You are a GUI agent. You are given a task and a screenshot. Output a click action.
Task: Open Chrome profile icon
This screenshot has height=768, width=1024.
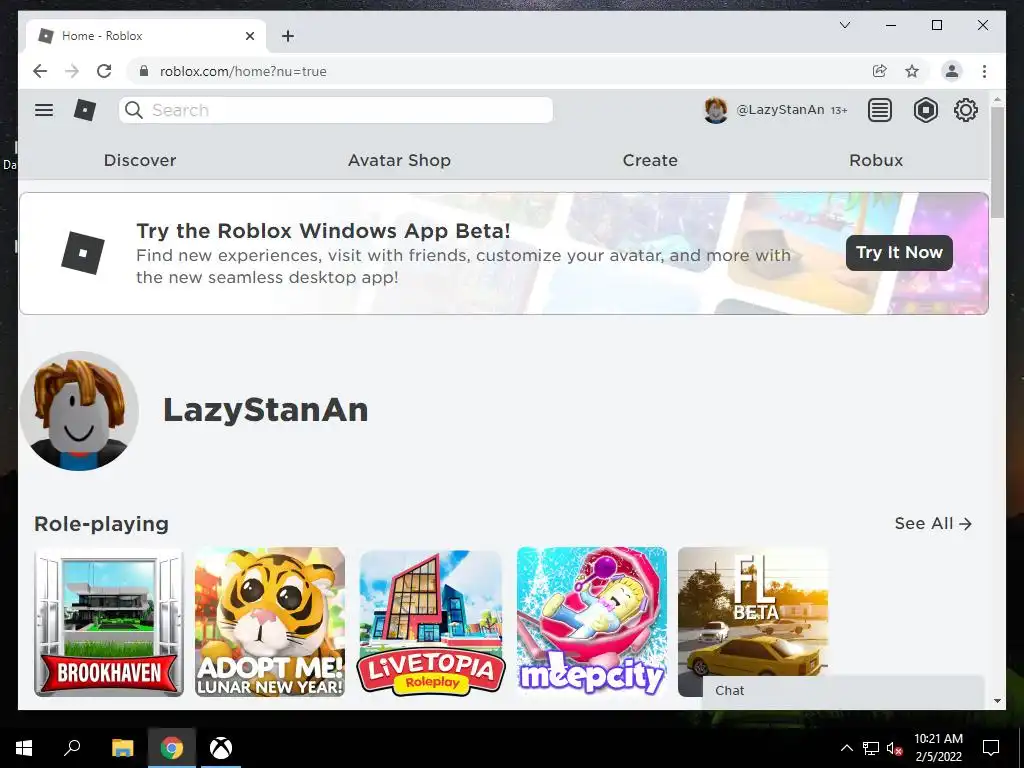952,71
